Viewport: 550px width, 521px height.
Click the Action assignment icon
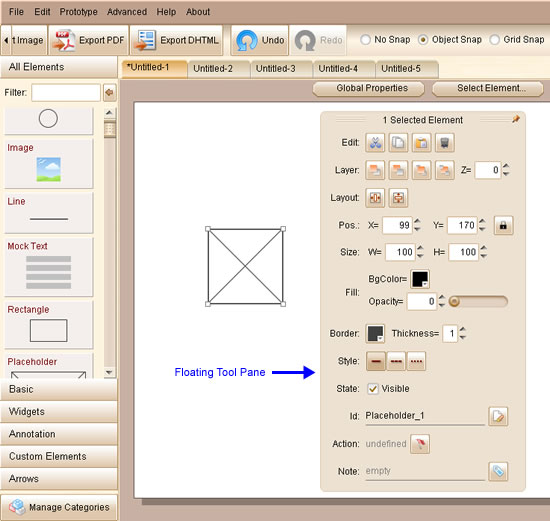(420, 444)
